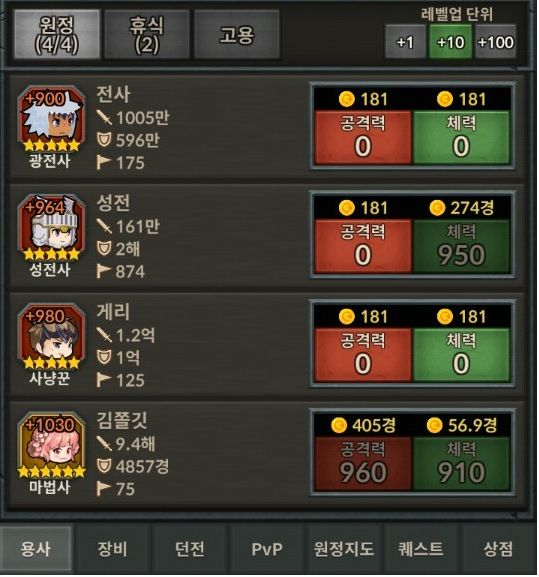The width and height of the screenshot is (539, 577).
Task: Click the flag icon of 게리
Action: tap(103, 380)
